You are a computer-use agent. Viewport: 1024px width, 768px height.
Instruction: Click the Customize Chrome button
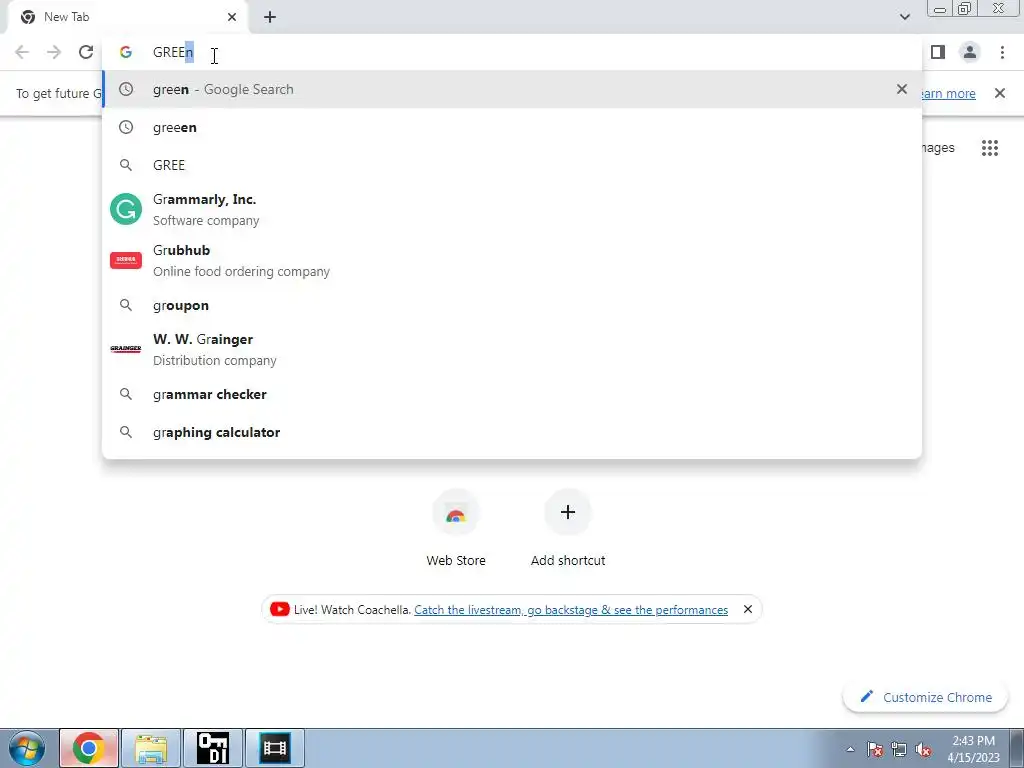(x=925, y=697)
